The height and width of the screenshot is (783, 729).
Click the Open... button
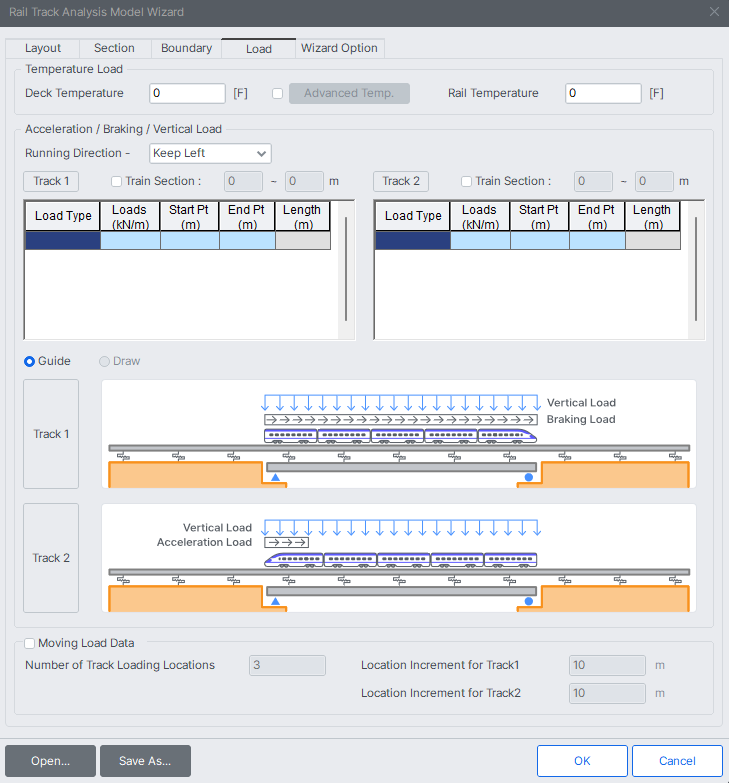50,761
